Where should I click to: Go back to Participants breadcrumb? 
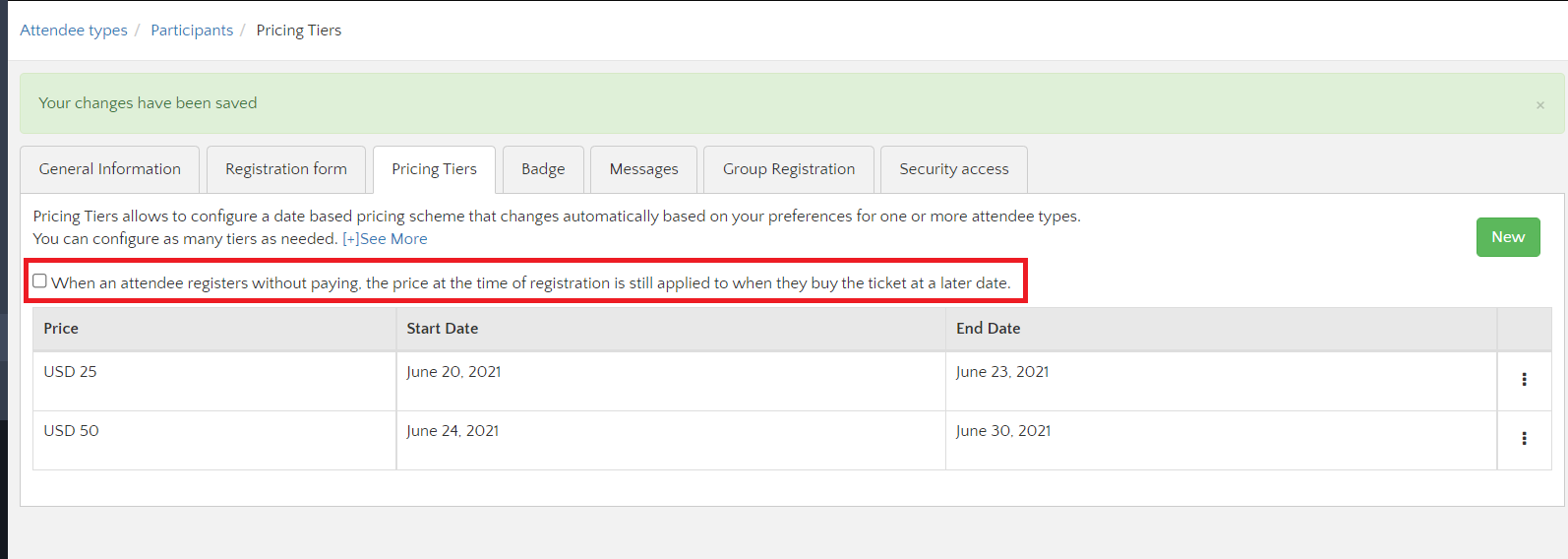(192, 31)
